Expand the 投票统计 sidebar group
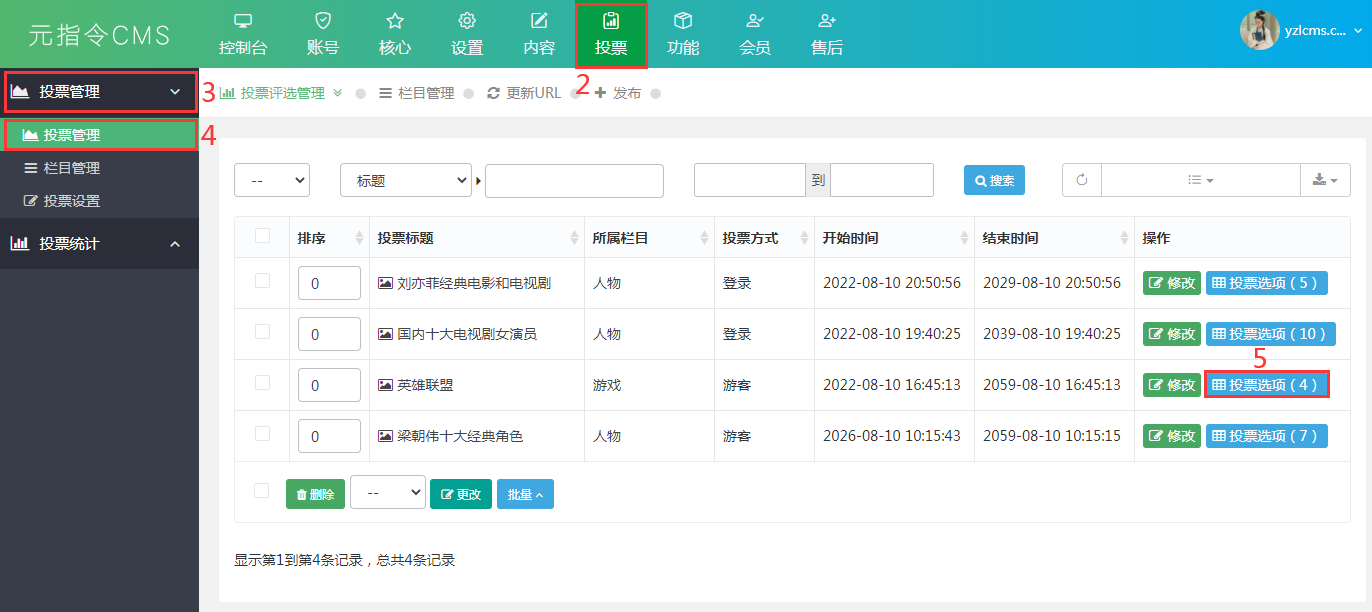Viewport: 1372px width, 612px height. pyautogui.click(x=99, y=244)
